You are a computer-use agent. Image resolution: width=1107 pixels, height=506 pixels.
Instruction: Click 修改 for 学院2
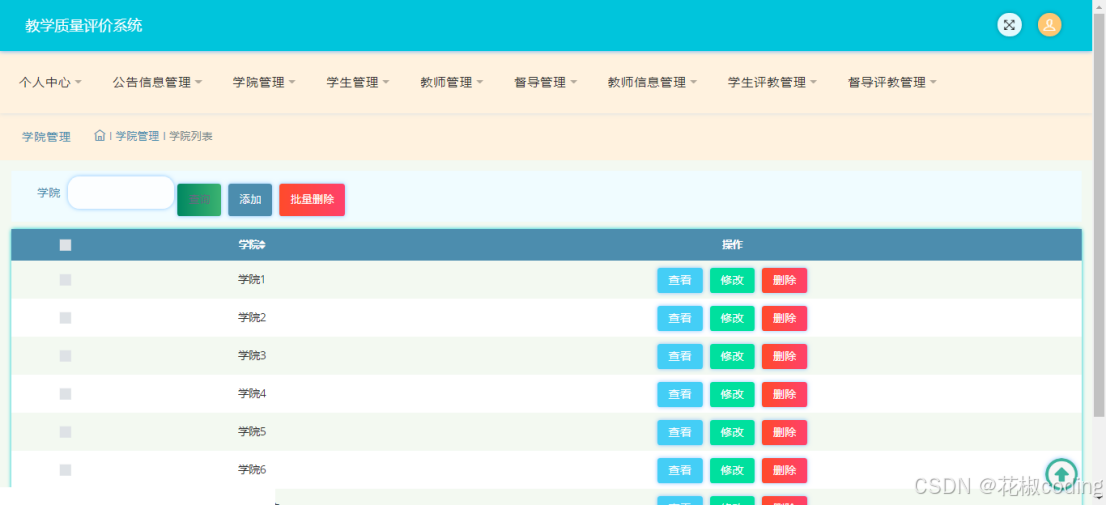(732, 318)
